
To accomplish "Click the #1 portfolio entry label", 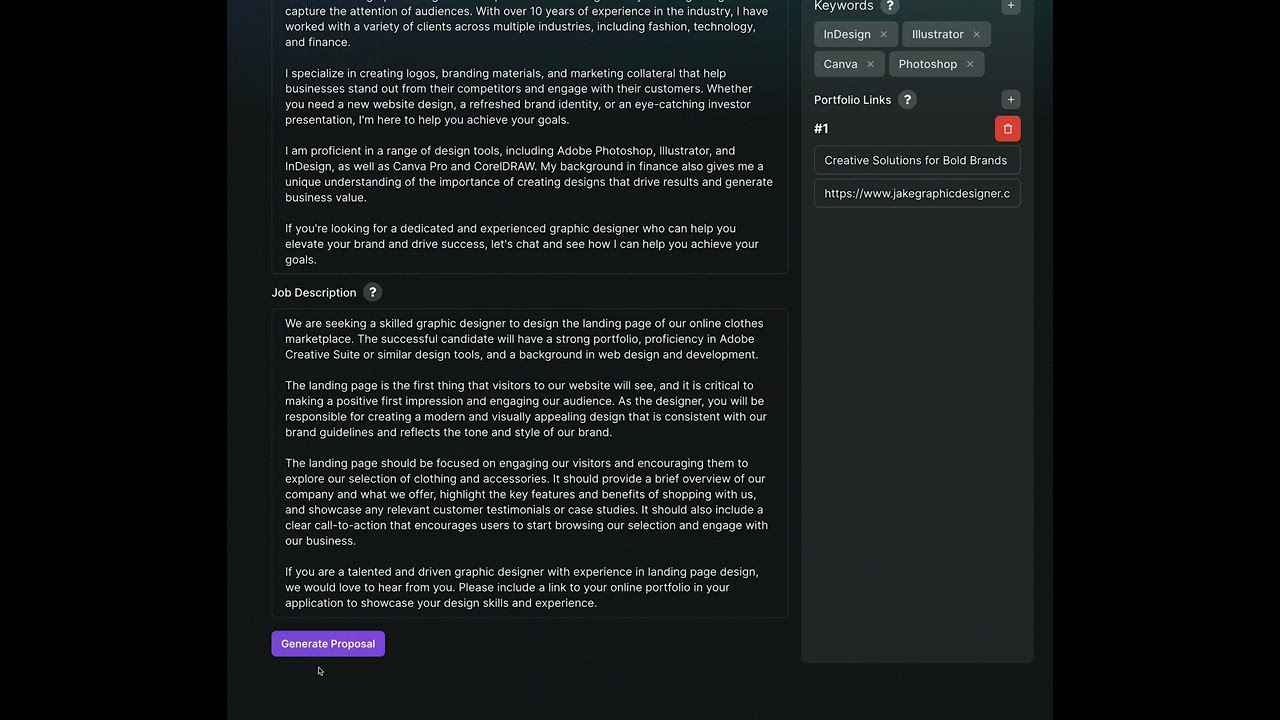I will tap(821, 128).
